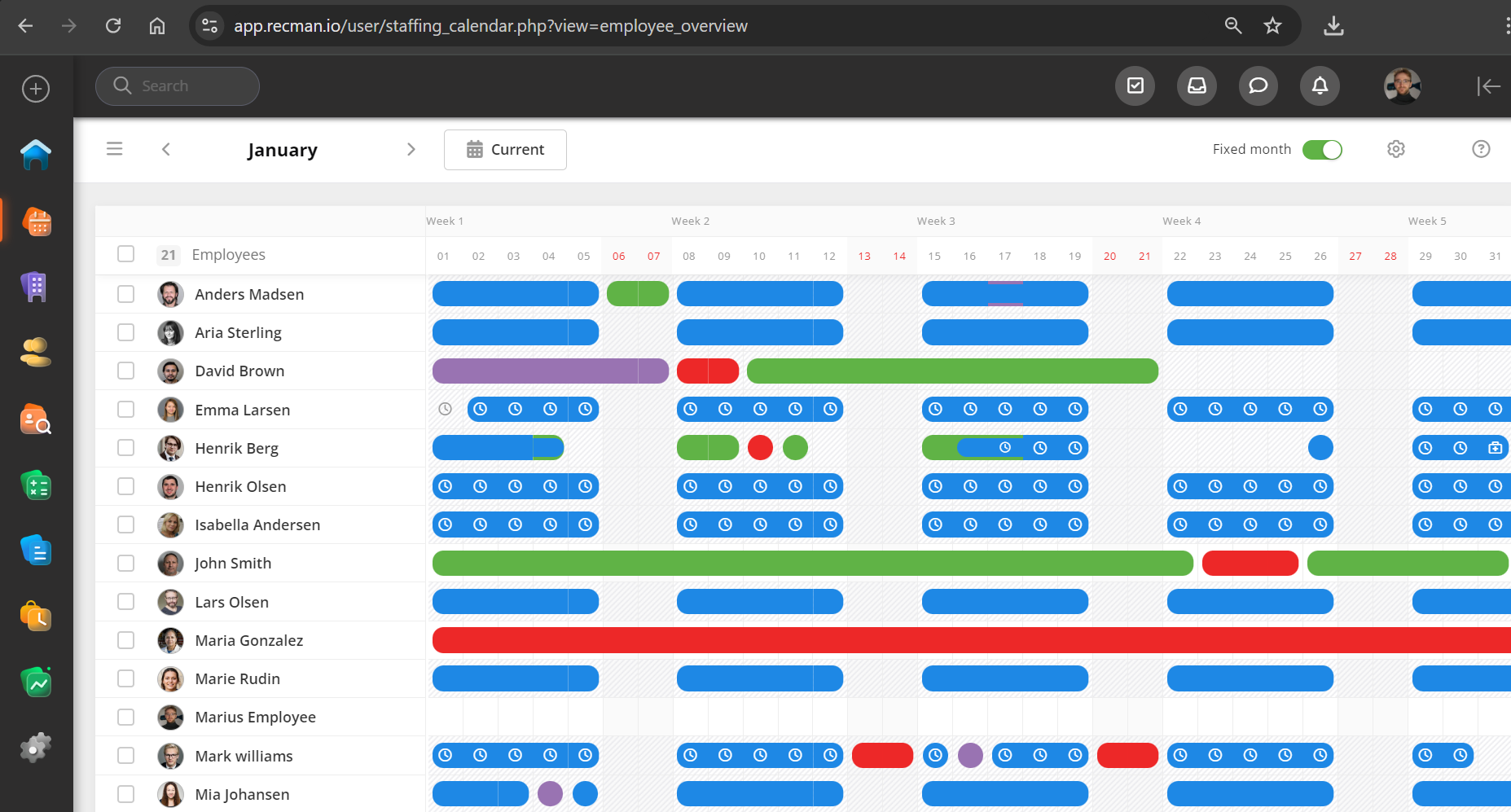
Task: Tick the checkbox beside Anders Madsen
Action: pos(125,294)
